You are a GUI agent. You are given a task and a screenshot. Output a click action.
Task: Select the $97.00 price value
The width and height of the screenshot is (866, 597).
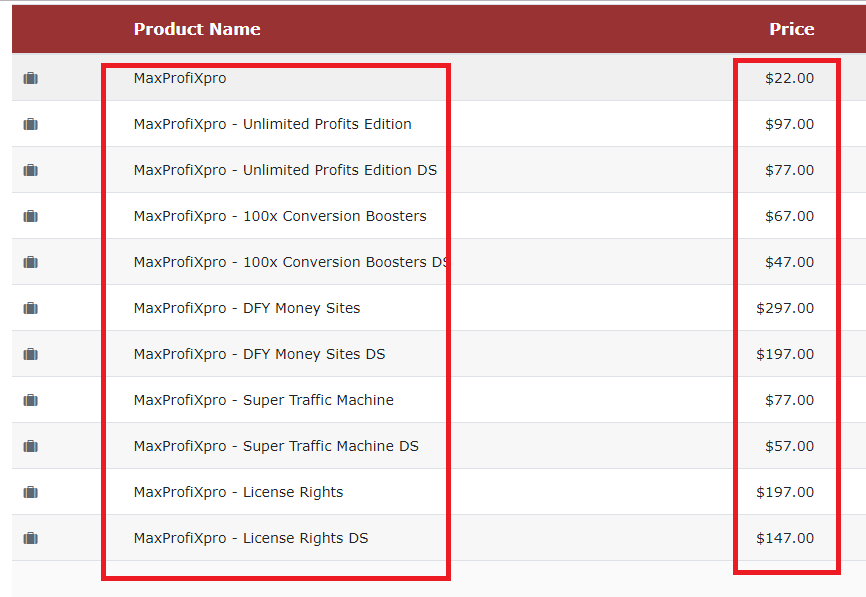coord(789,124)
